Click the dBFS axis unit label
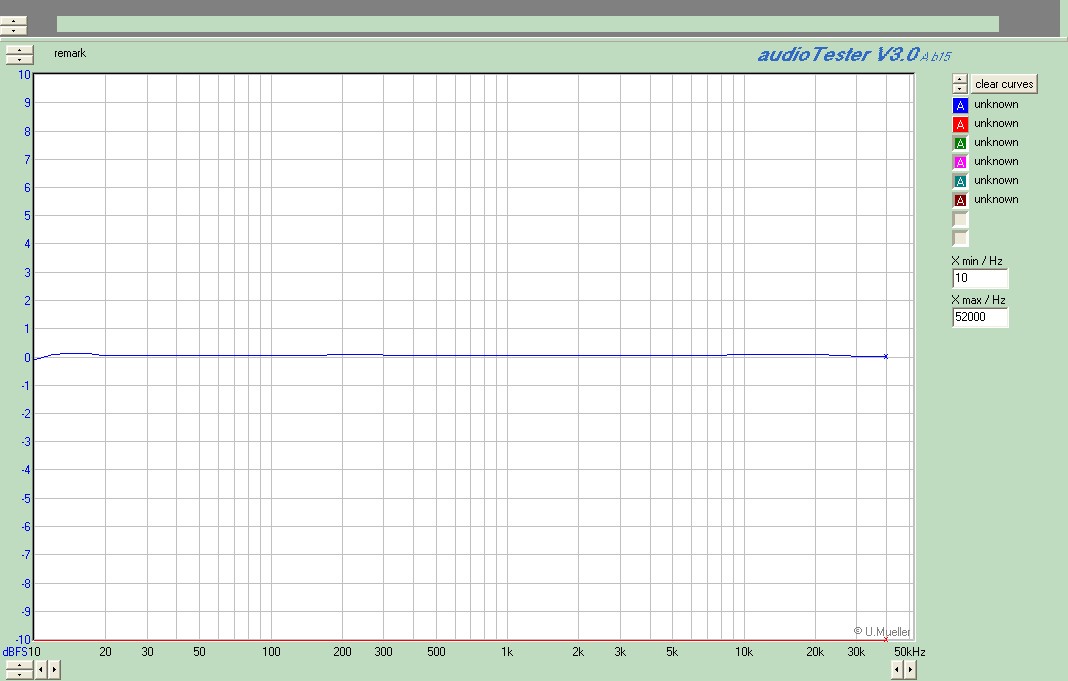 pos(14,652)
